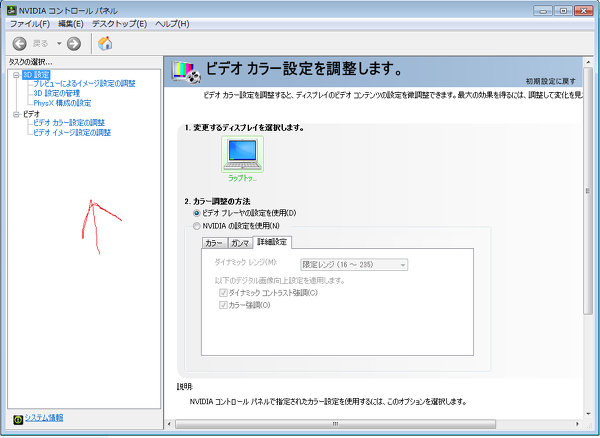Screen dimensions: 600x438
Task: Open the システム情報 link
Action: [x=44, y=417]
